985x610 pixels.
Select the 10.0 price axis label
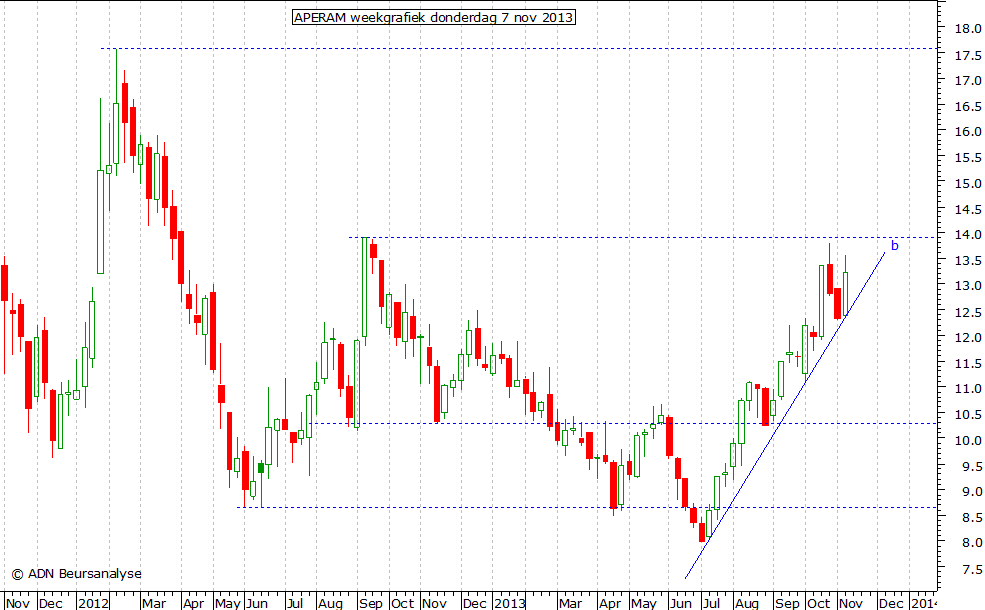tap(968, 440)
